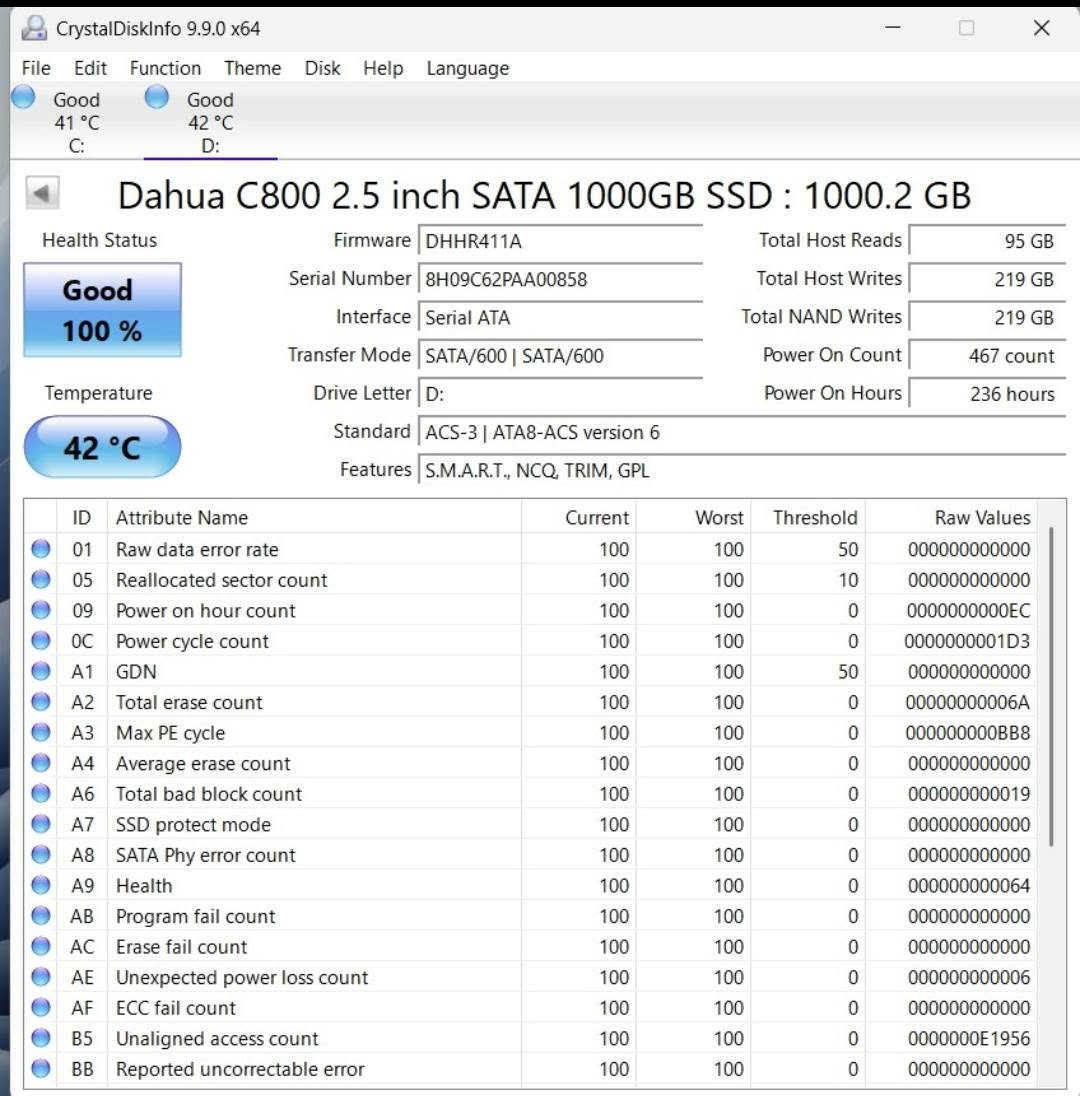Click status orb of Unexpected power loss count
The height and width of the screenshot is (1096, 1080).
point(41,976)
